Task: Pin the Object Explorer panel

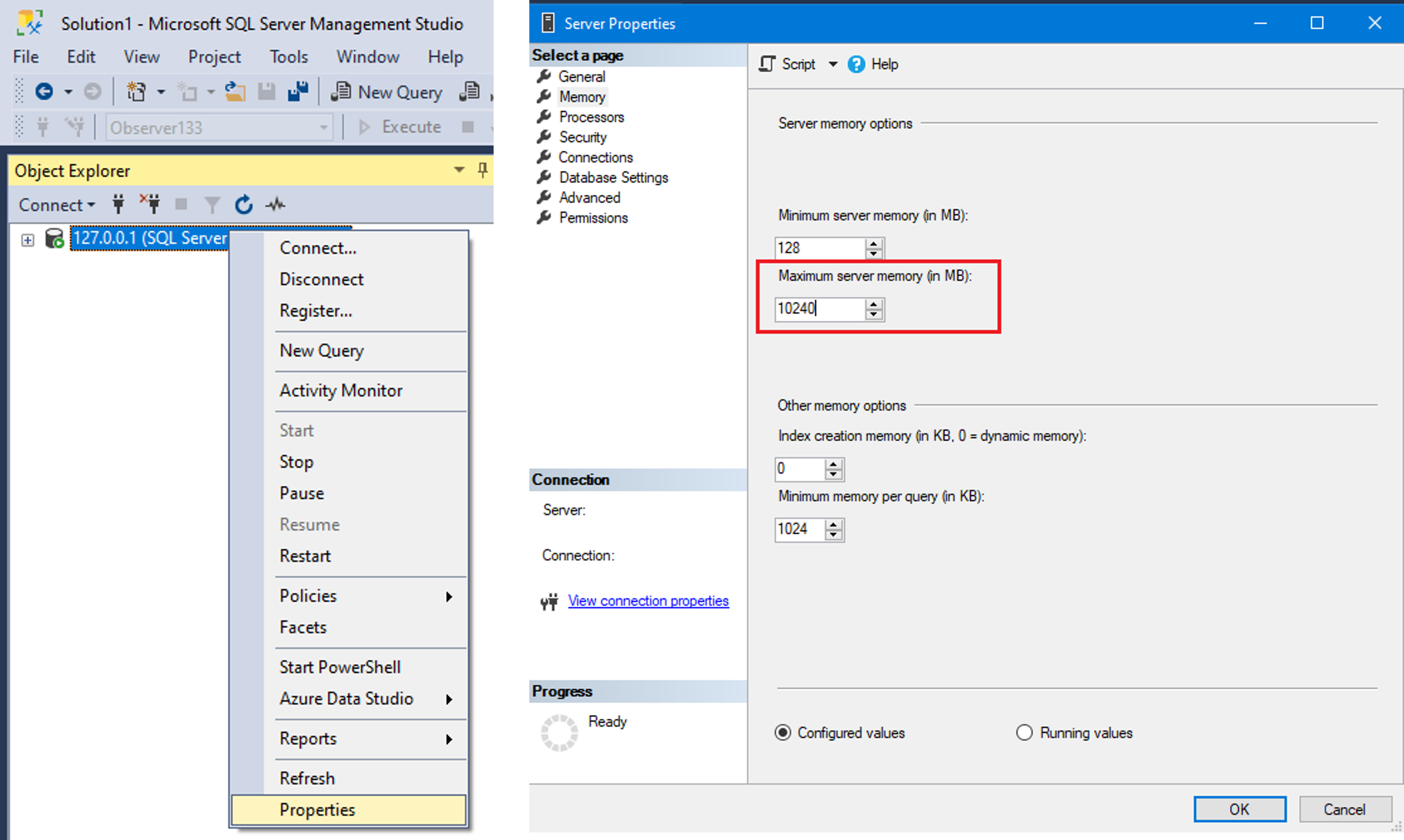Action: (483, 170)
